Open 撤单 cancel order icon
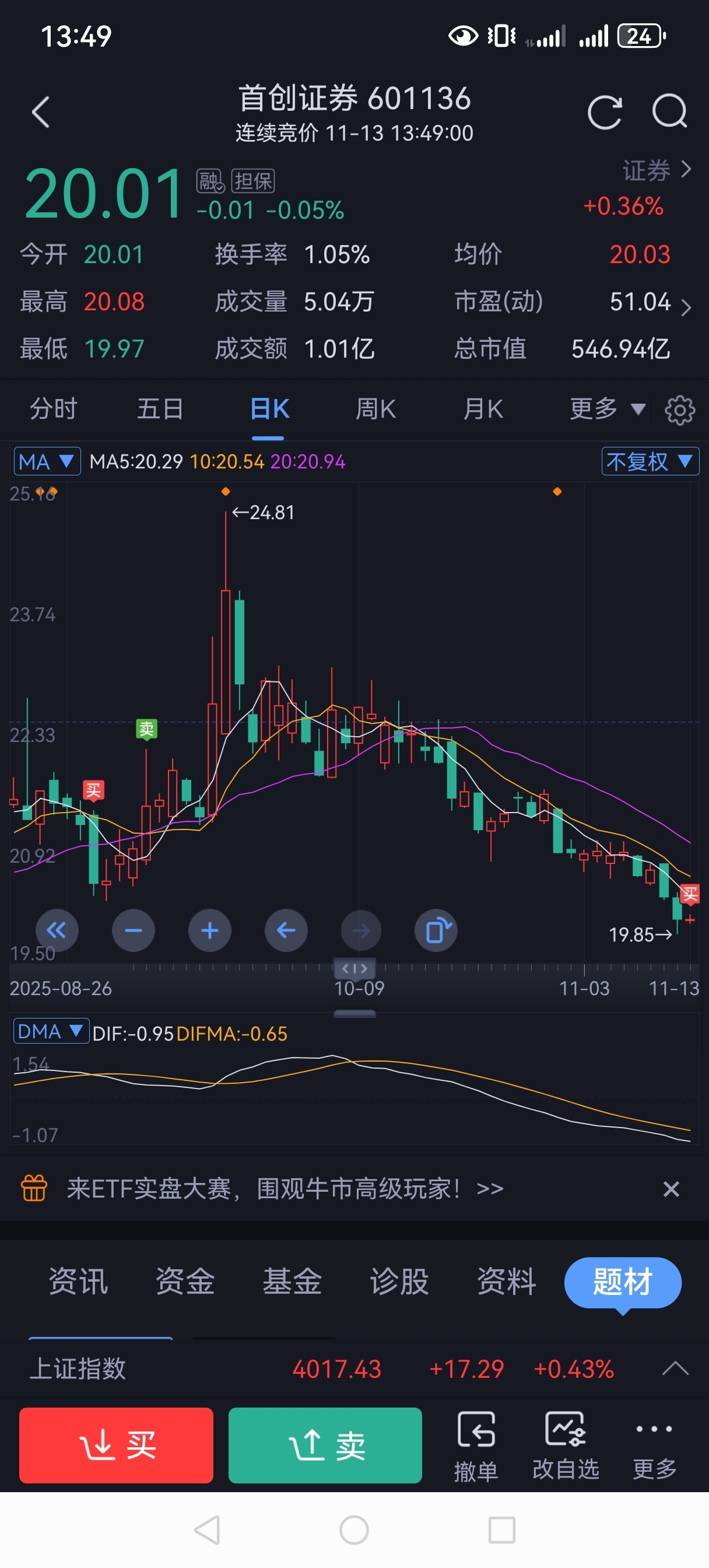Image resolution: width=709 pixels, height=1568 pixels. (x=476, y=1445)
